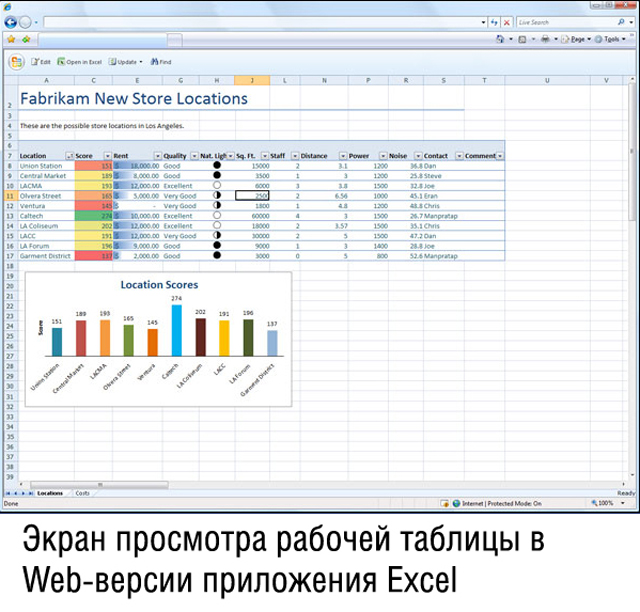640x612 pixels.
Task: Click first sheet navigation arrow
Action: pyautogui.click(x=8, y=493)
